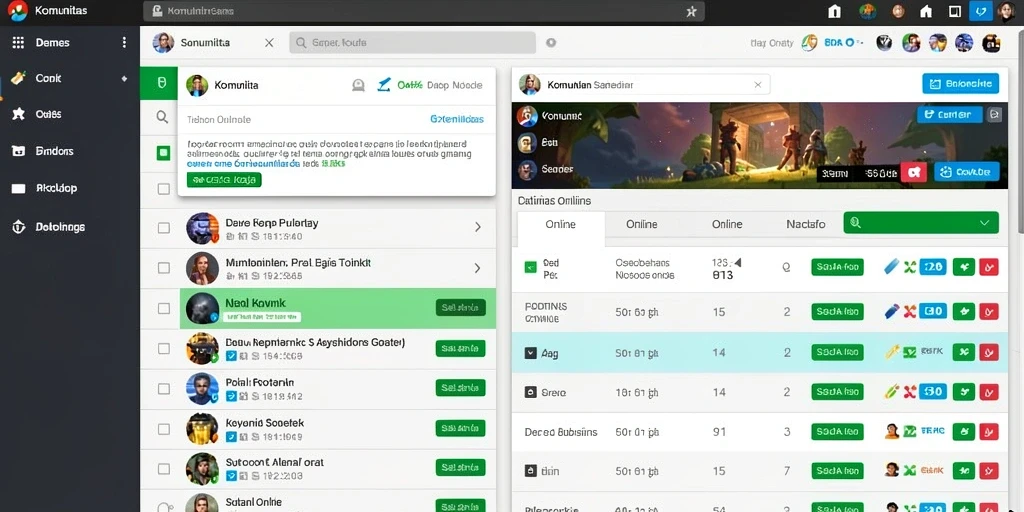The width and height of the screenshot is (1024, 512).
Task: Switch to the second Online tab
Action: 641,224
